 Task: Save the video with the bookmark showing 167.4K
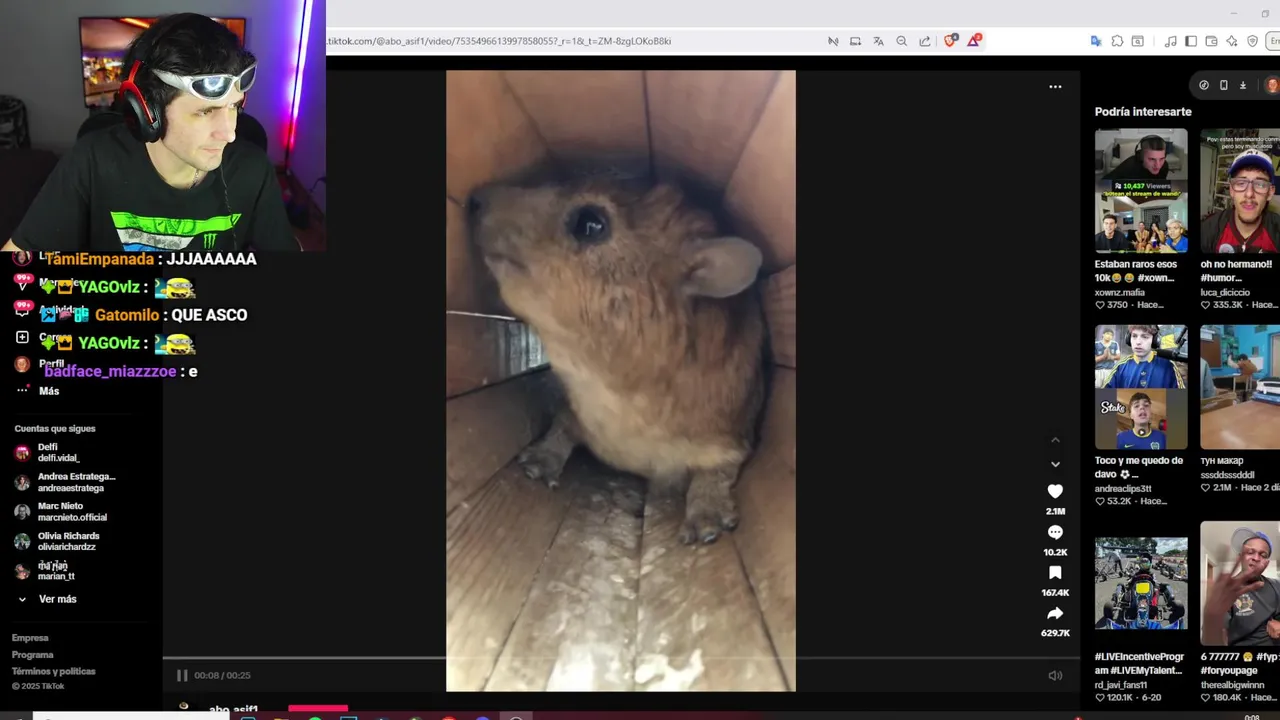(1055, 573)
